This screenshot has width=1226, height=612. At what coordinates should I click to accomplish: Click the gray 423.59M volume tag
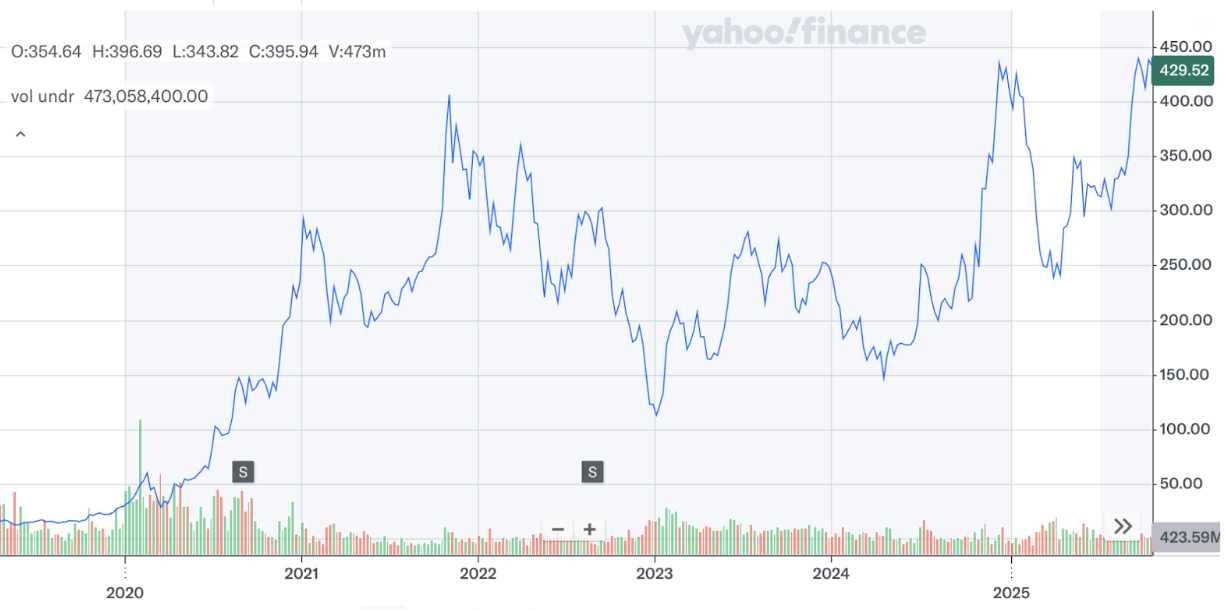point(1187,538)
